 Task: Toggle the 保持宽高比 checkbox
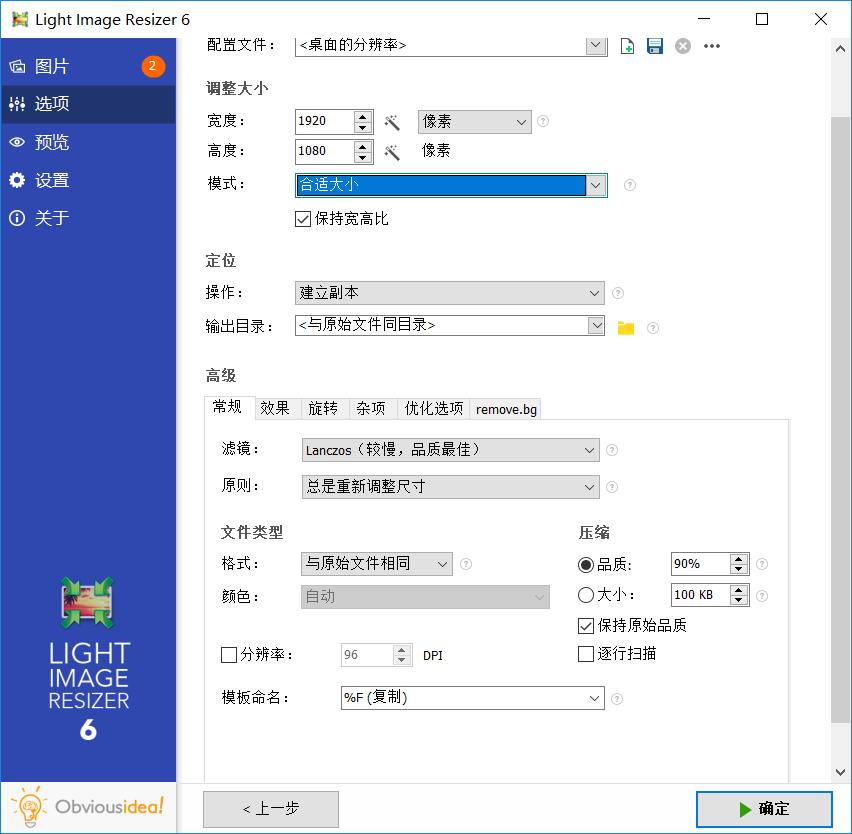[x=303, y=219]
